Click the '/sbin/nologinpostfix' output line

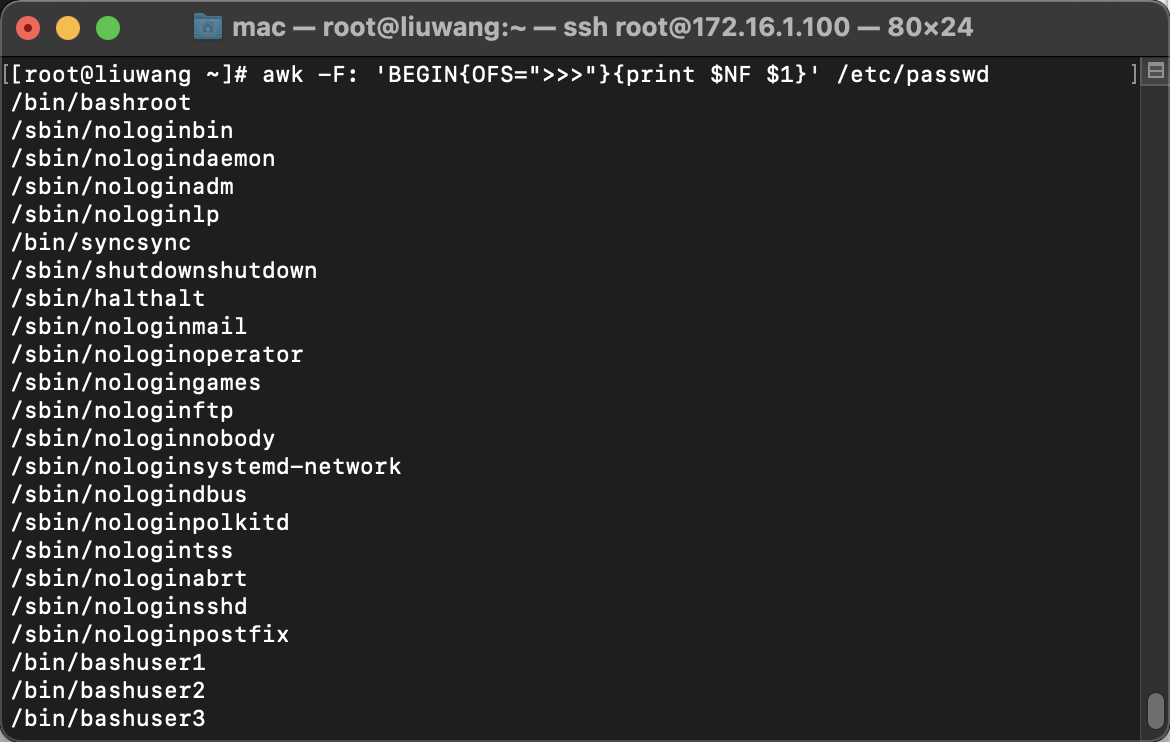coord(150,635)
